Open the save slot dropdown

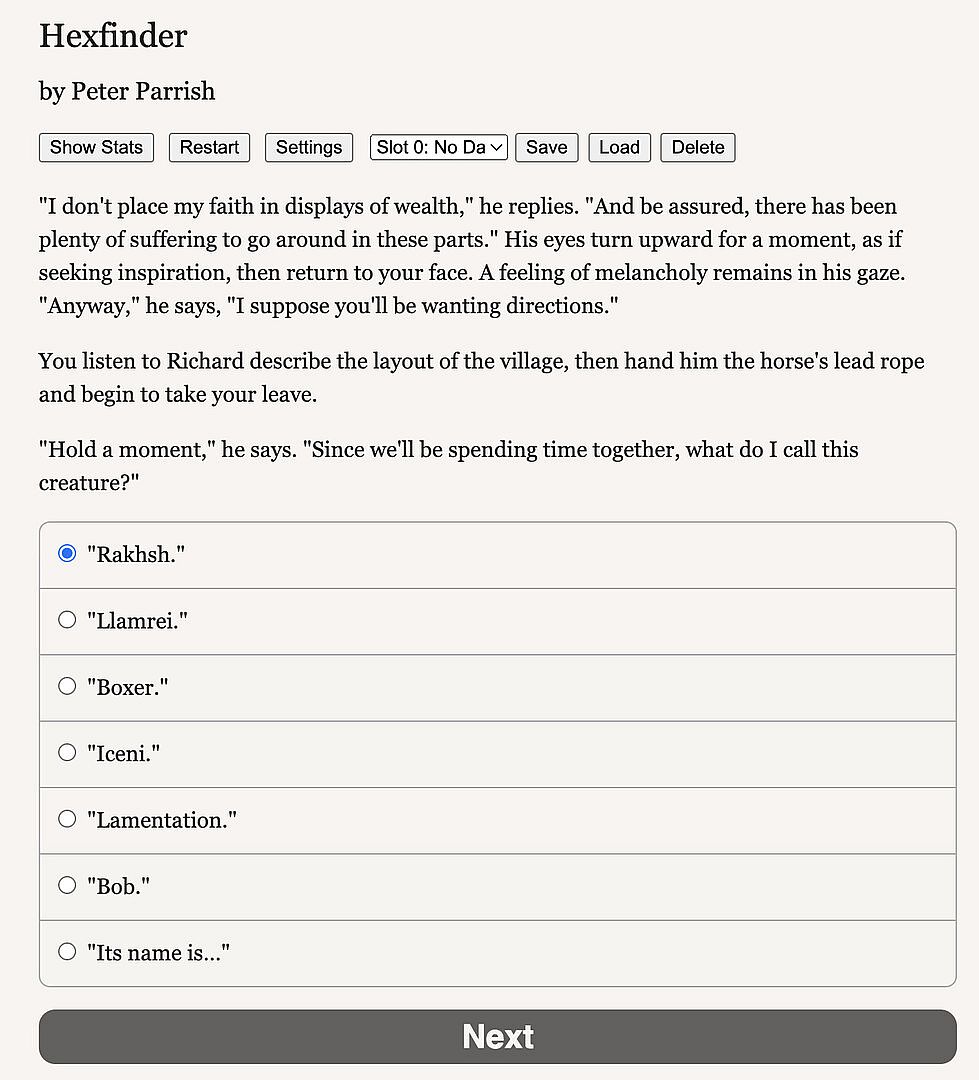click(x=439, y=147)
